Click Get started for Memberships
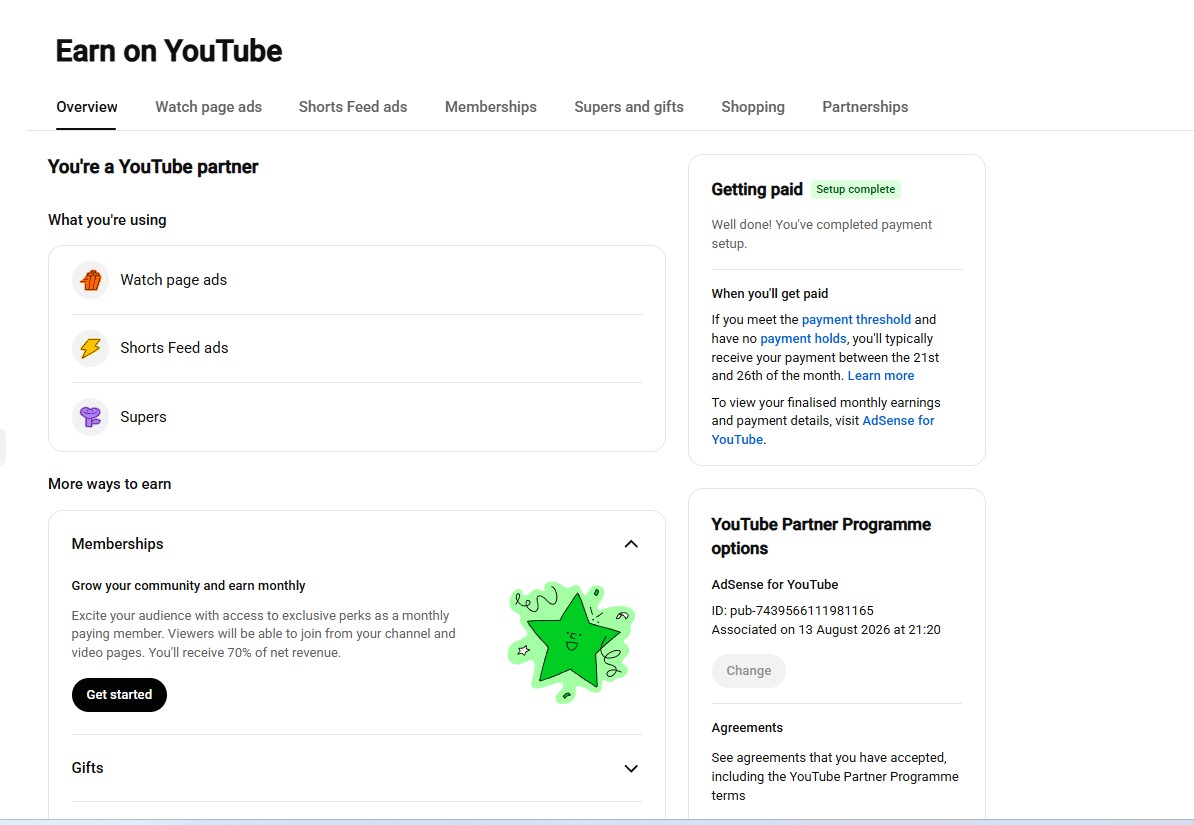The width and height of the screenshot is (1194, 825). coord(119,695)
